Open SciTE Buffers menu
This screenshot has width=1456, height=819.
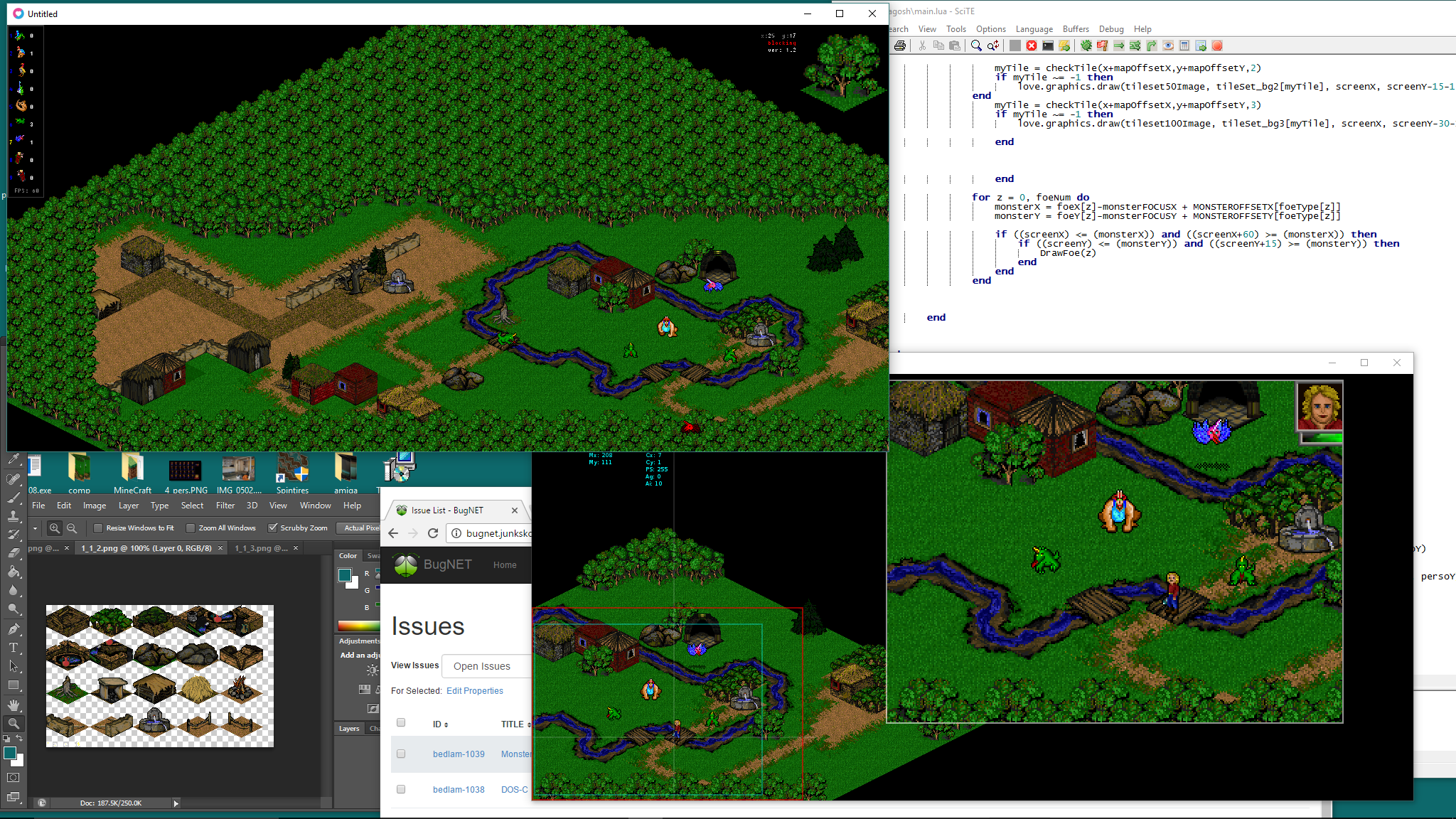point(1076,29)
